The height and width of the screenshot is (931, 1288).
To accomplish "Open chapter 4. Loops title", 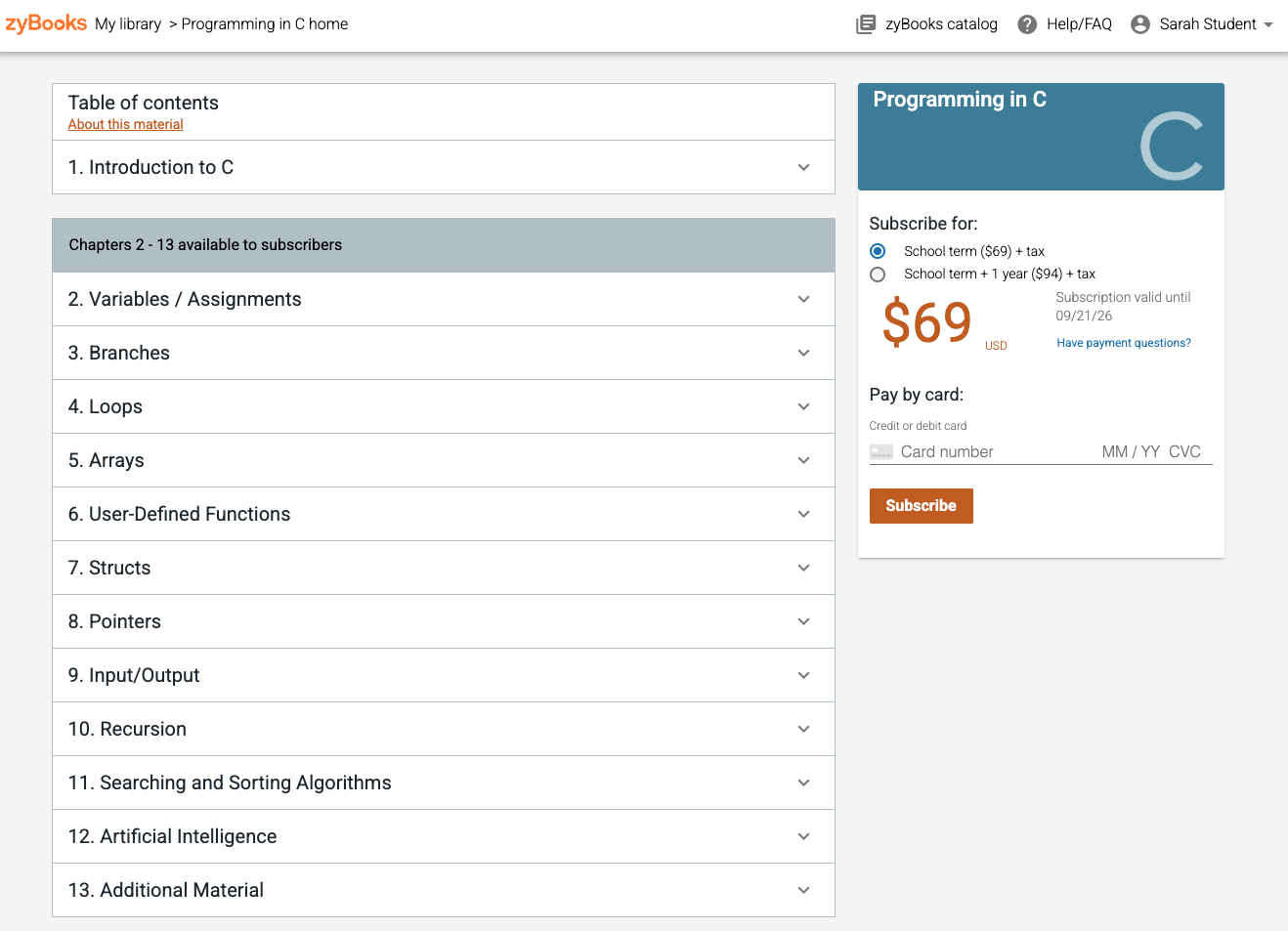I will coord(106,406).
